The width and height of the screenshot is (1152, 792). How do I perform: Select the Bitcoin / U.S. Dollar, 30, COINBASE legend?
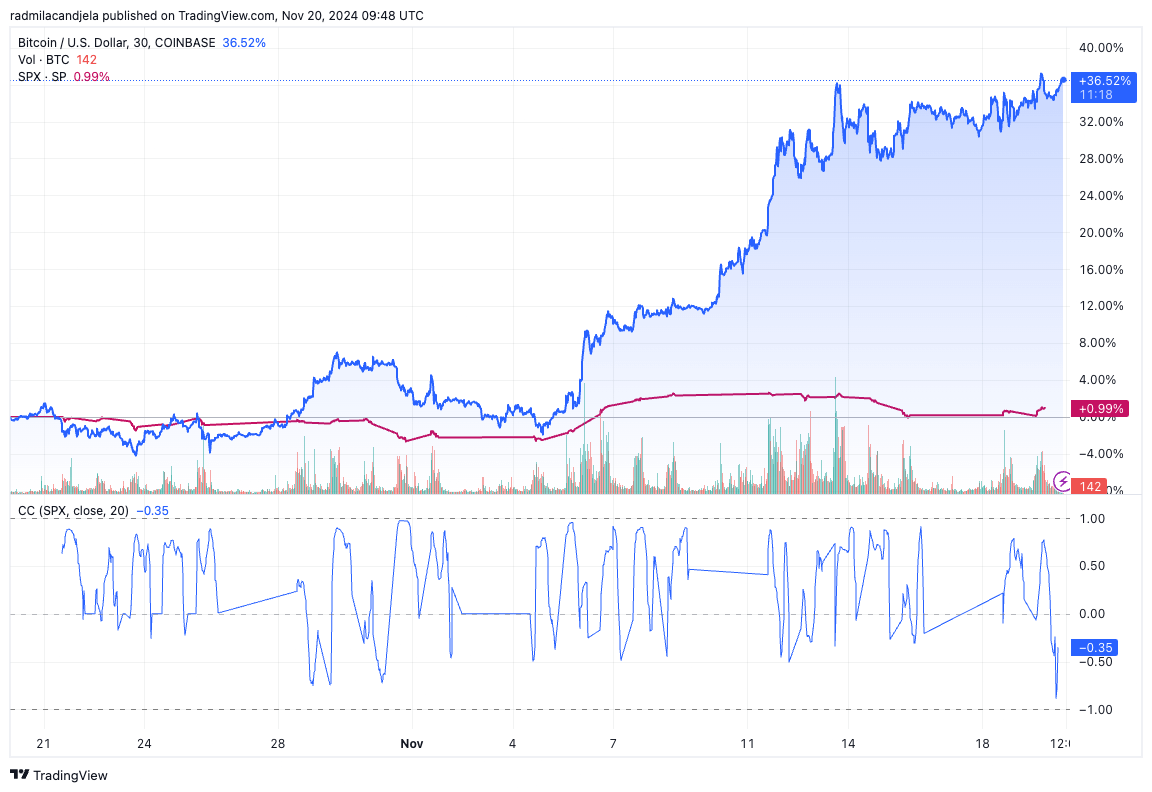pyautogui.click(x=117, y=43)
